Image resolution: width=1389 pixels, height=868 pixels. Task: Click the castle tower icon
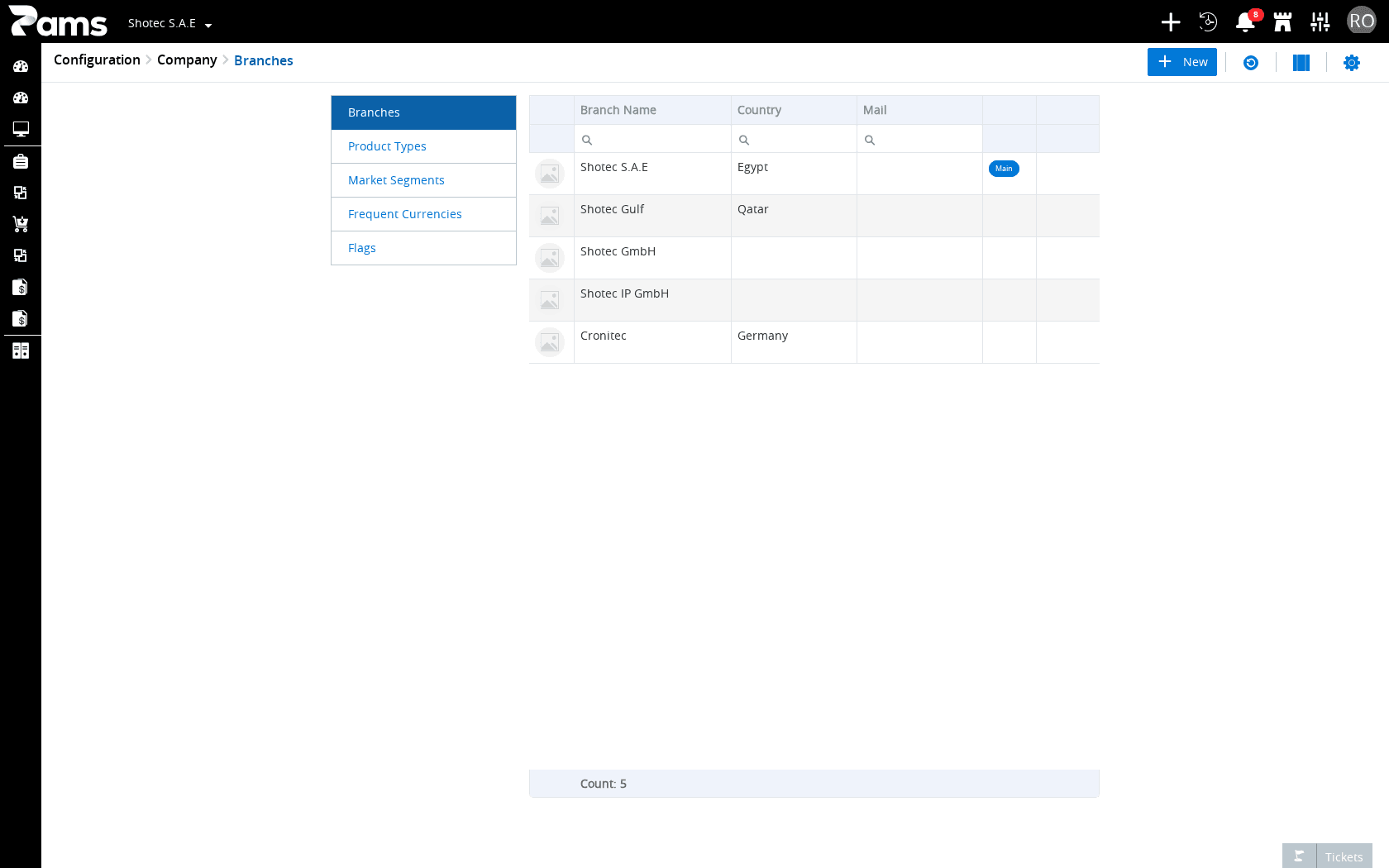1283,21
